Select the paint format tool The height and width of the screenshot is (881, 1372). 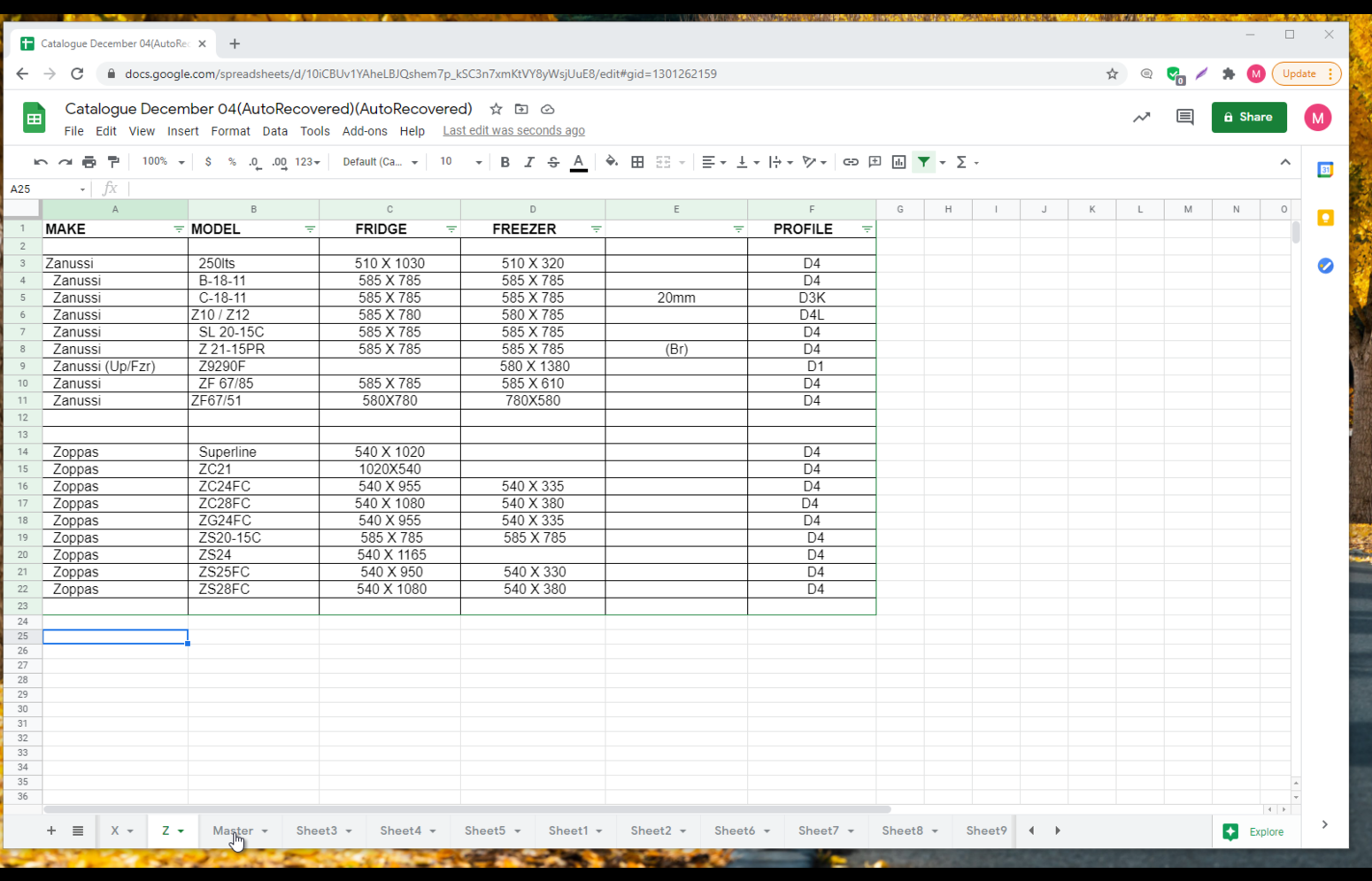[x=113, y=162]
